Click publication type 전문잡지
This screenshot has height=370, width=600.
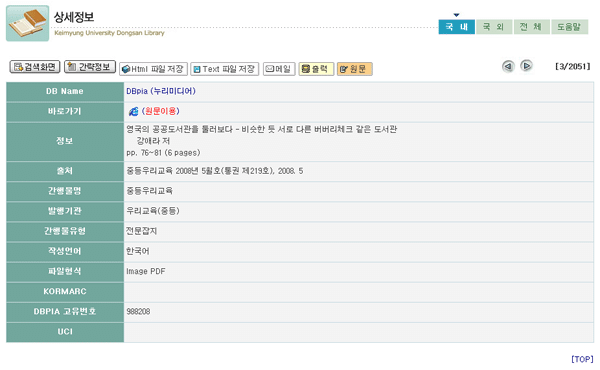click(x=142, y=231)
